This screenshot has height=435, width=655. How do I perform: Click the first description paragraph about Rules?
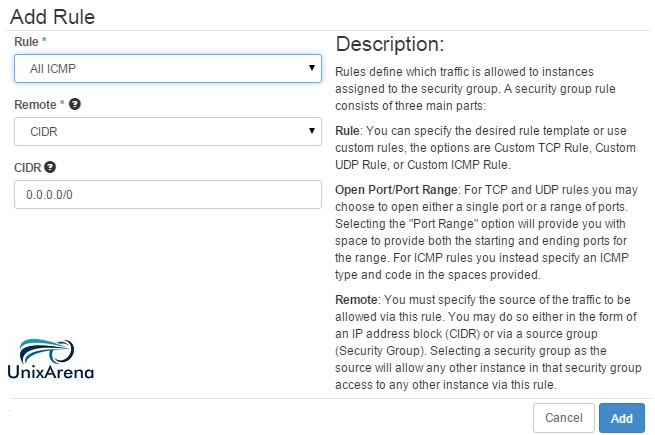tap(475, 89)
